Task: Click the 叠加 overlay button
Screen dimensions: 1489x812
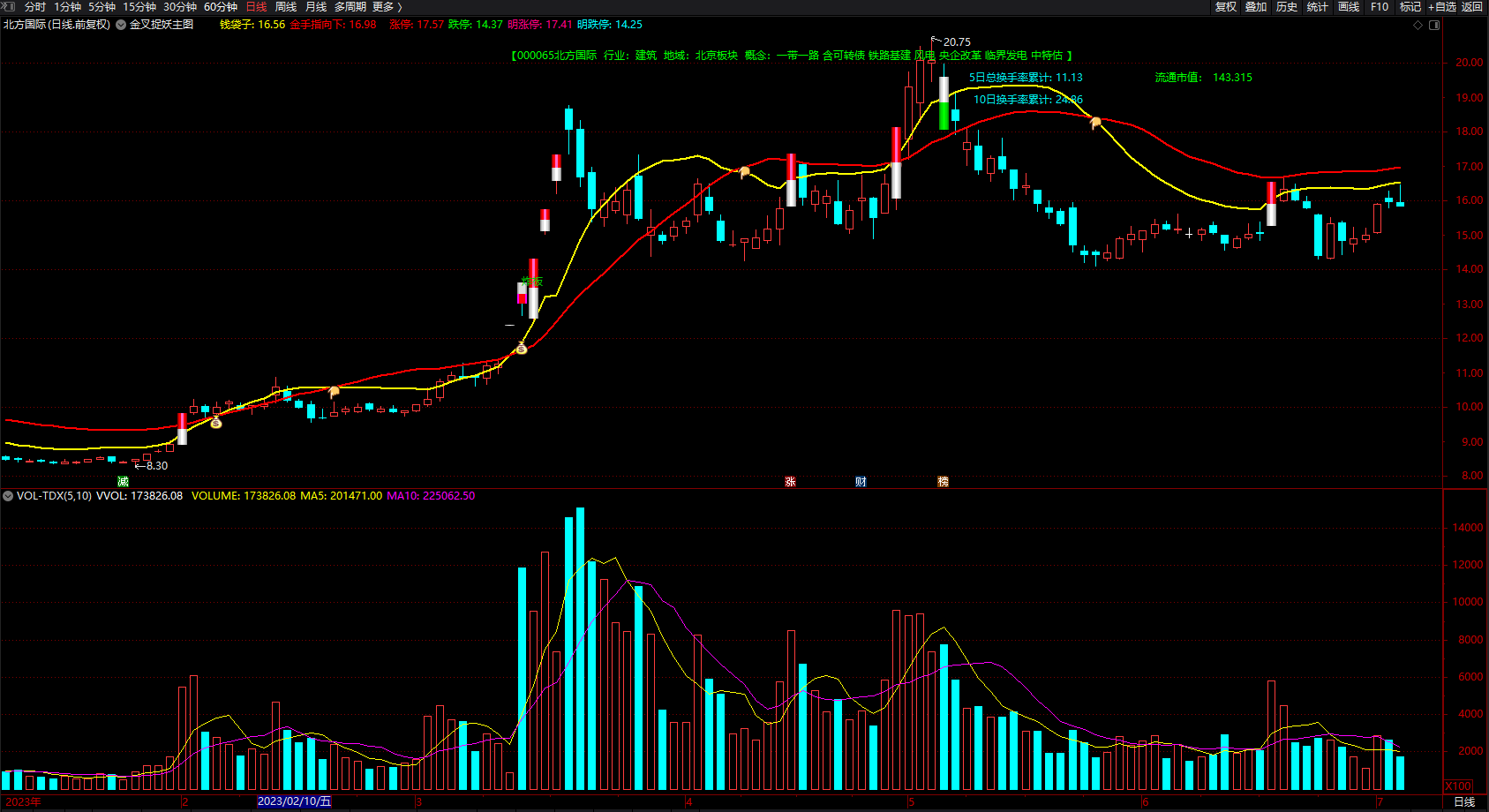Action: pos(1256,7)
